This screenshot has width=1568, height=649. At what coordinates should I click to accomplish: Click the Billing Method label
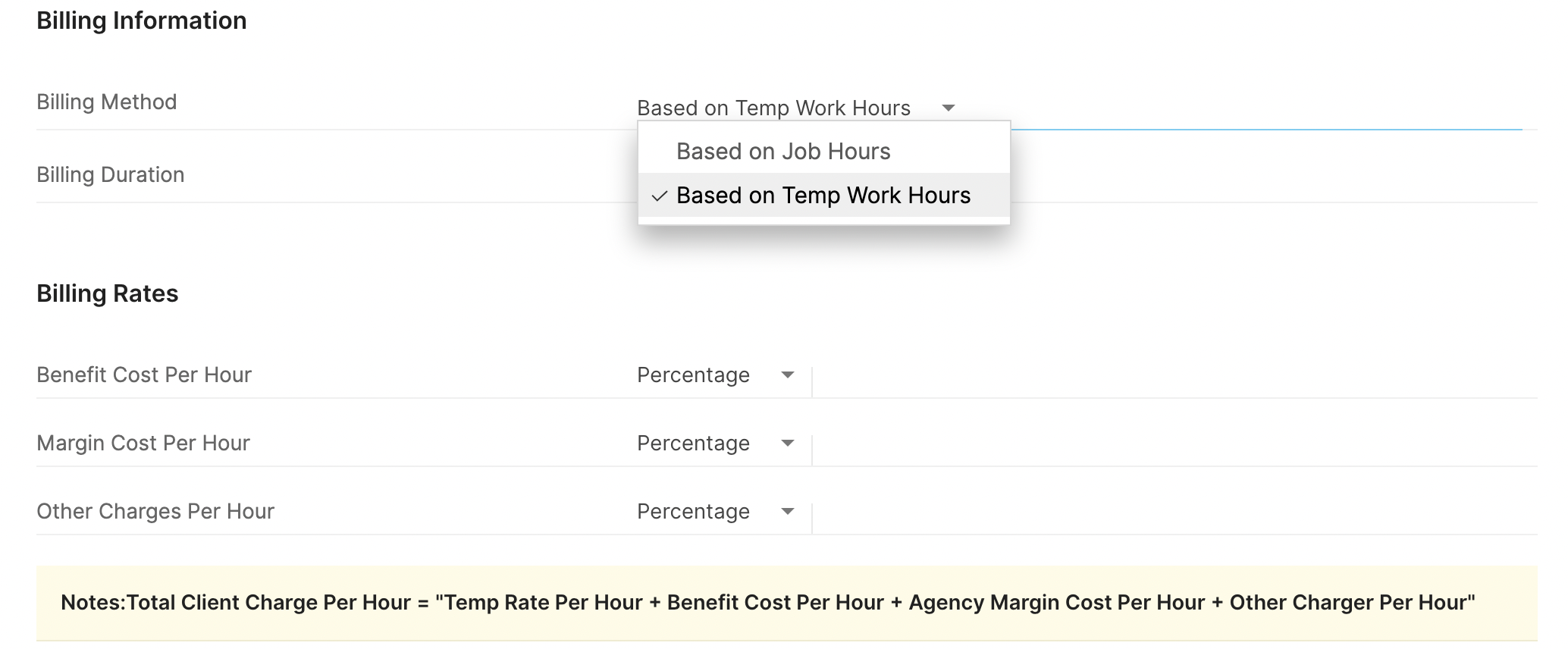coord(107,102)
